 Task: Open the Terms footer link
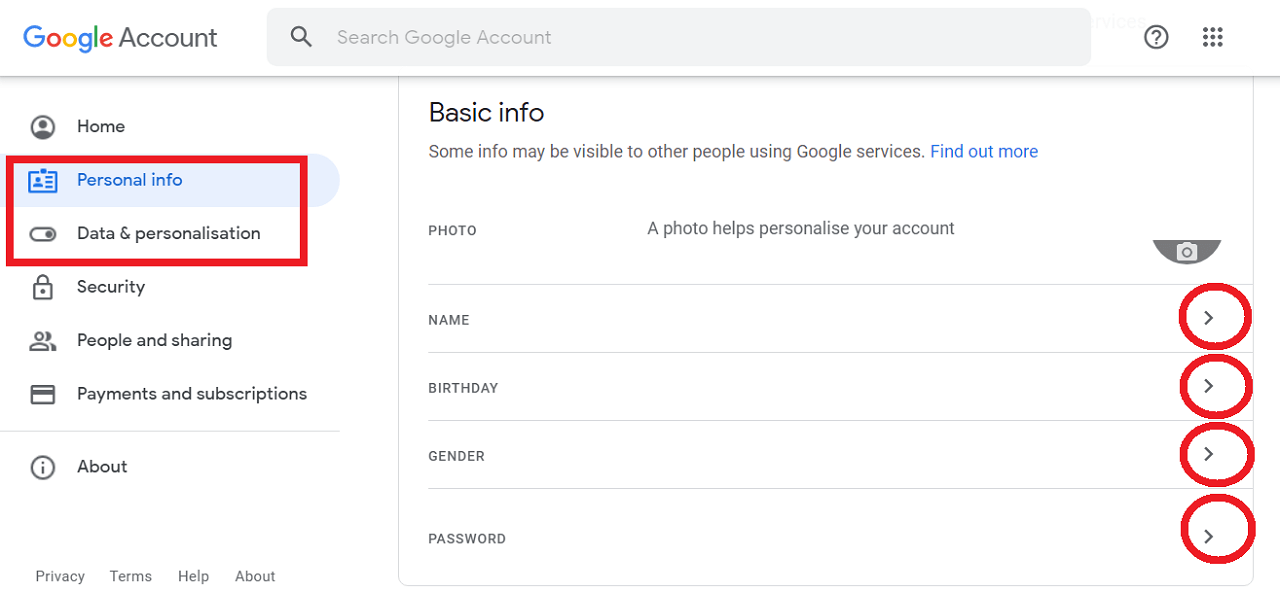pos(131,576)
